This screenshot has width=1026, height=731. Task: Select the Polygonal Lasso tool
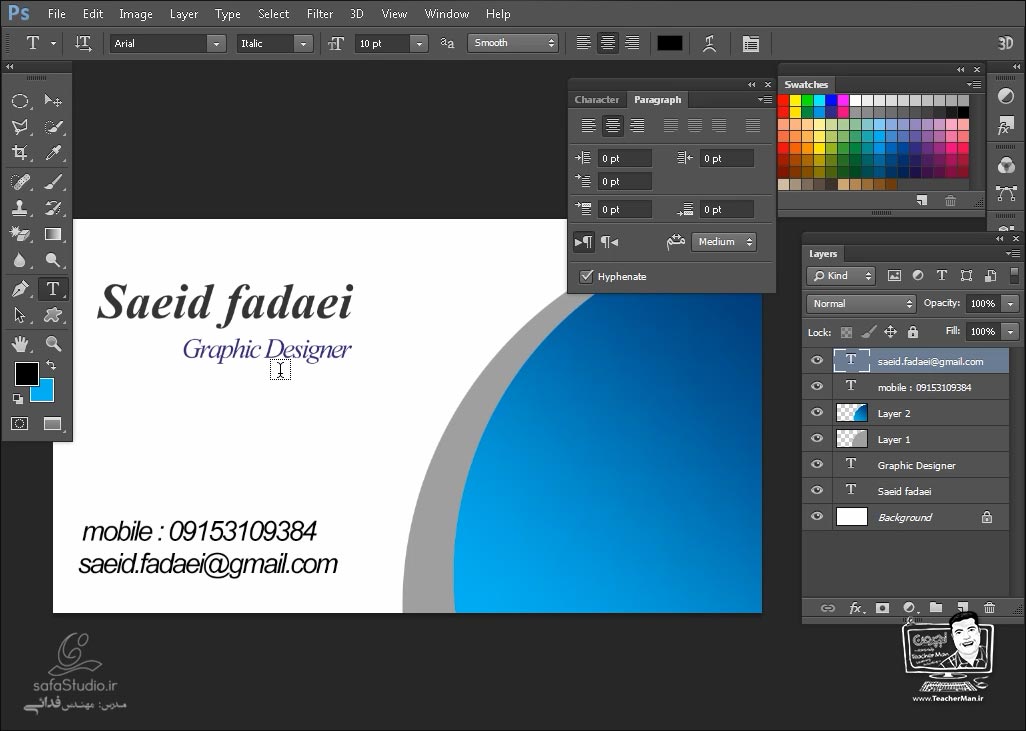click(20, 127)
